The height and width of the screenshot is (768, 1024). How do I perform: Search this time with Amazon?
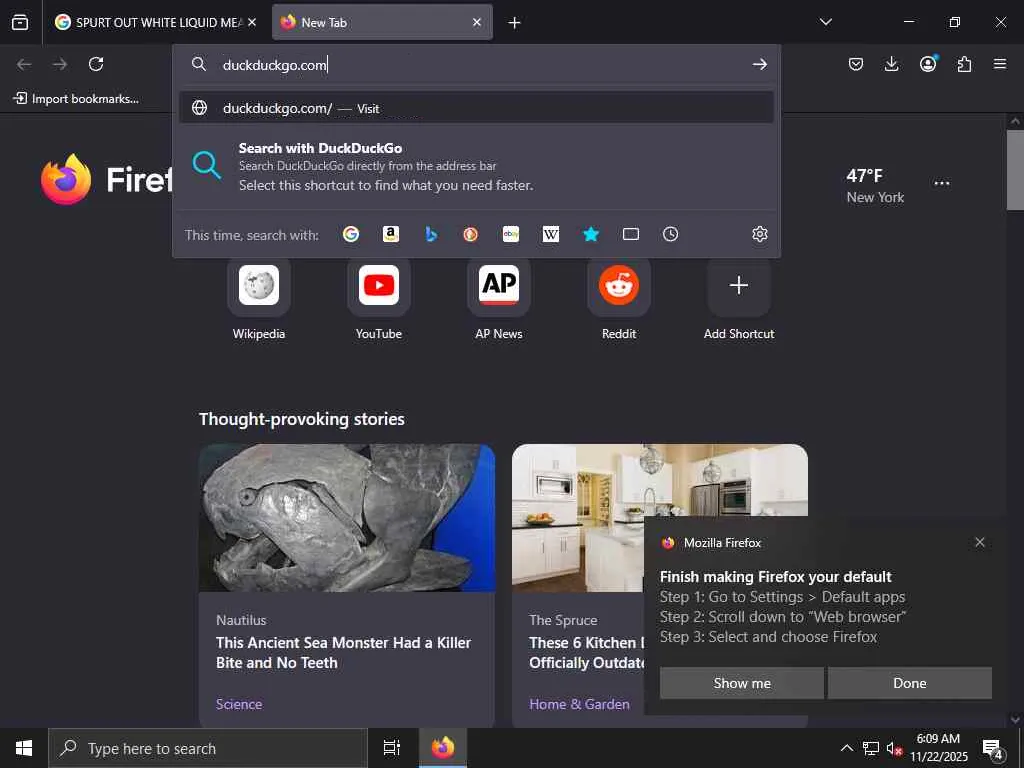(x=391, y=234)
